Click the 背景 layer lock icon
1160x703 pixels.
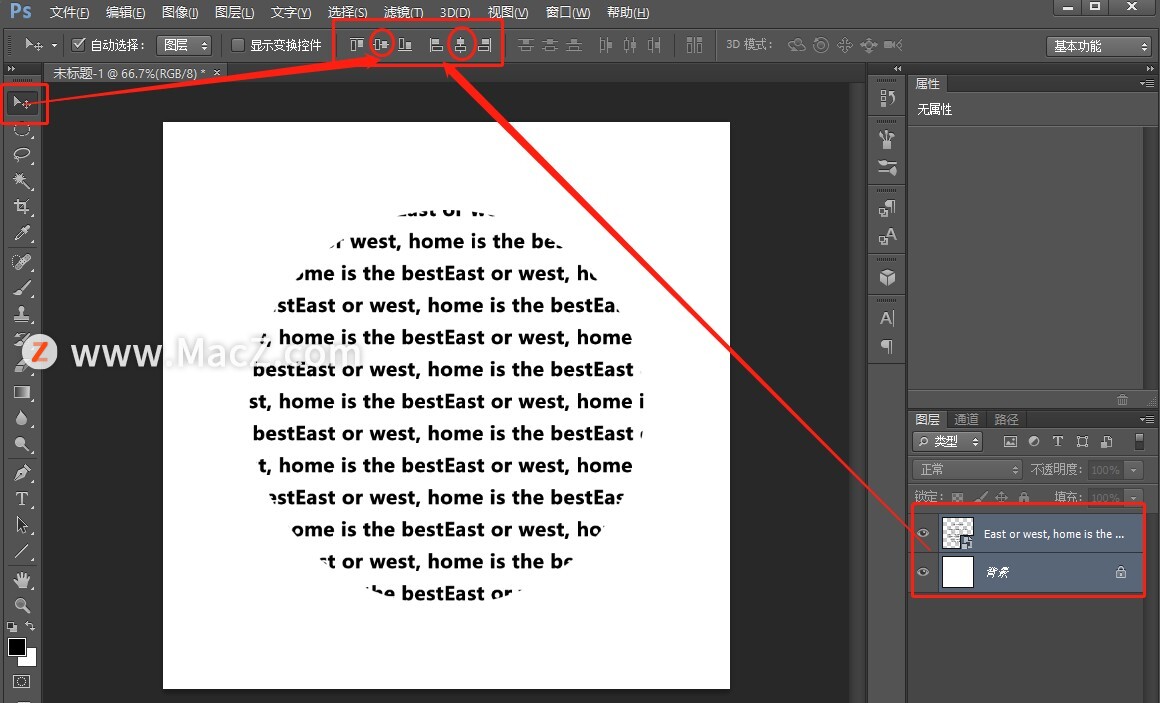click(x=1121, y=572)
